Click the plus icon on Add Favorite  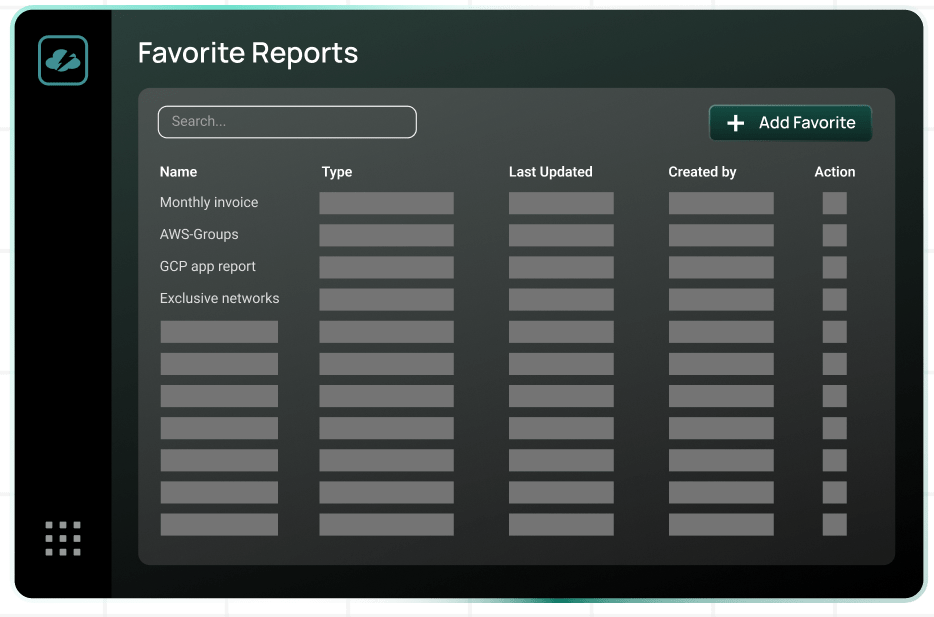(x=736, y=123)
